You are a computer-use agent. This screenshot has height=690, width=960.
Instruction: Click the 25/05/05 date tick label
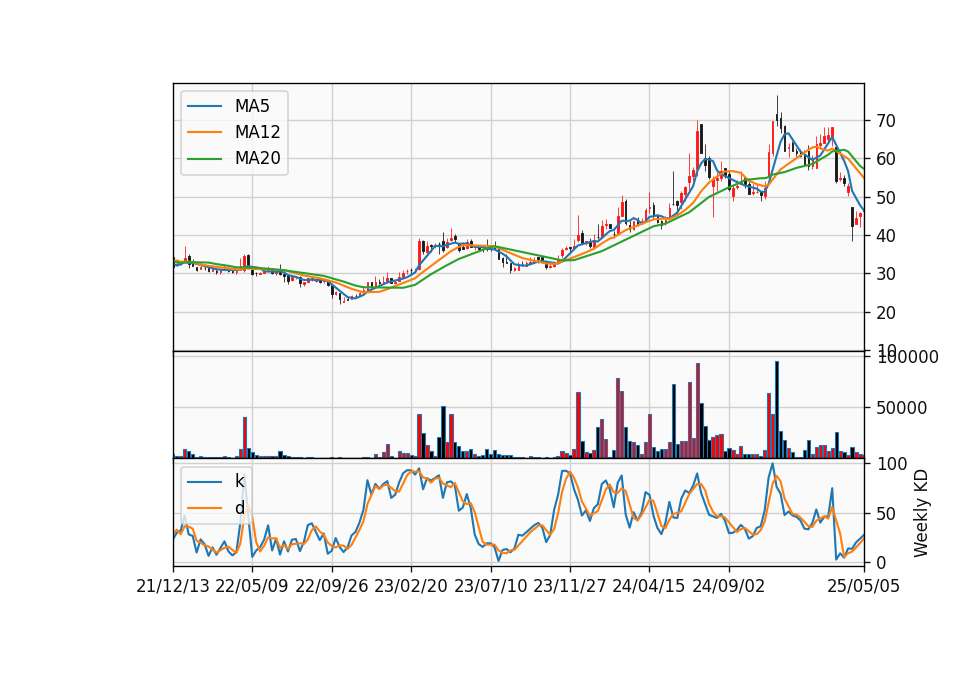[x=864, y=587]
